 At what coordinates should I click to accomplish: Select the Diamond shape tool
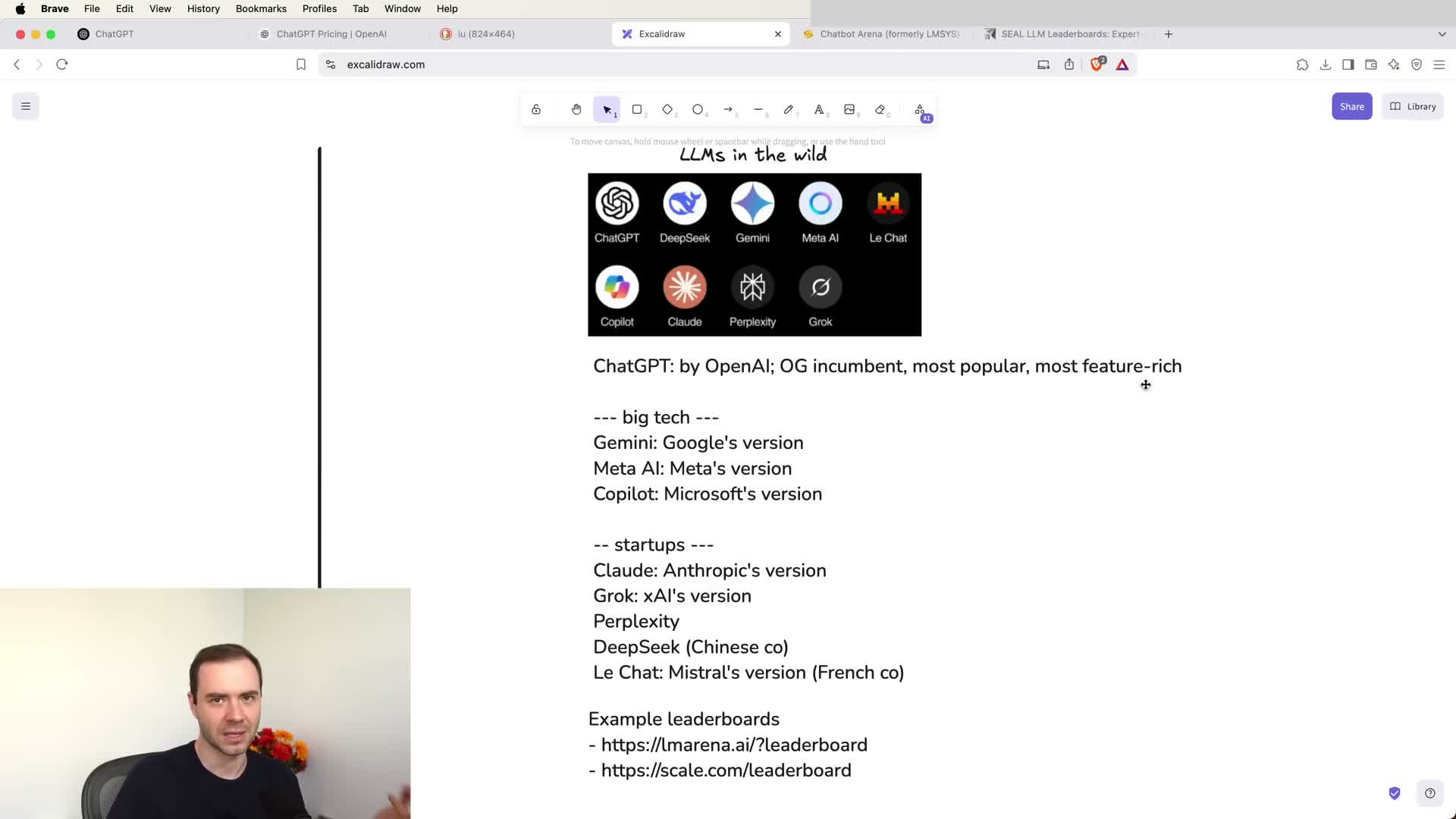pos(667,109)
